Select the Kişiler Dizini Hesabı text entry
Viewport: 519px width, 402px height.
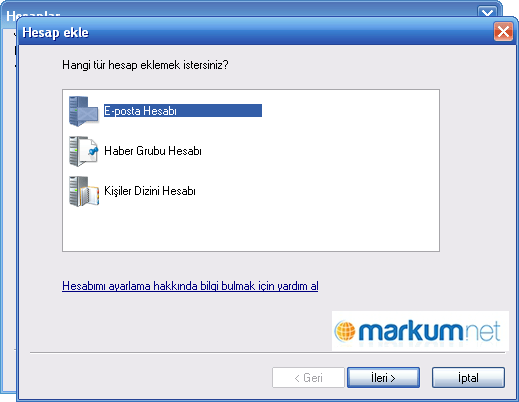point(150,191)
